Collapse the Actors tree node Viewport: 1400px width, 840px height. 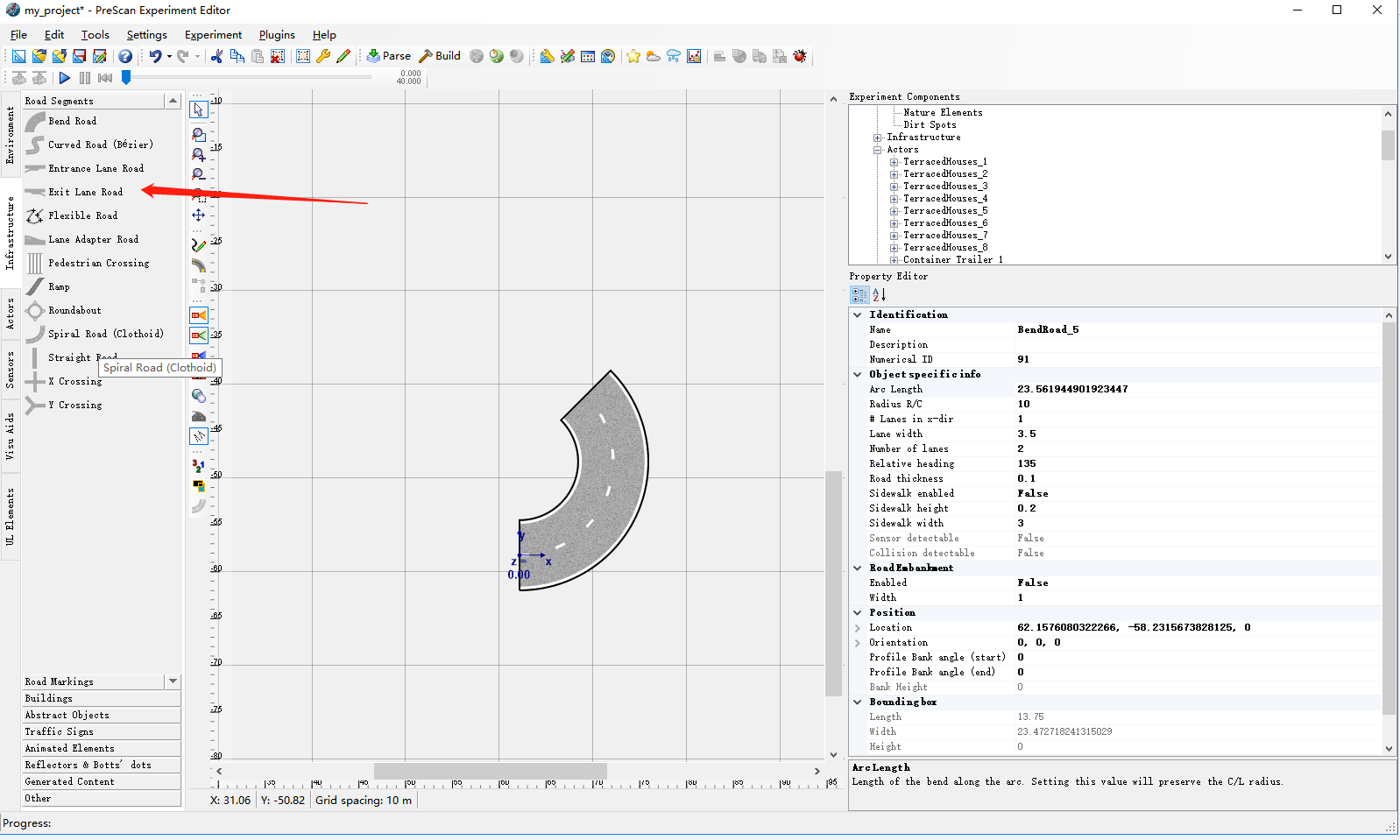click(878, 150)
